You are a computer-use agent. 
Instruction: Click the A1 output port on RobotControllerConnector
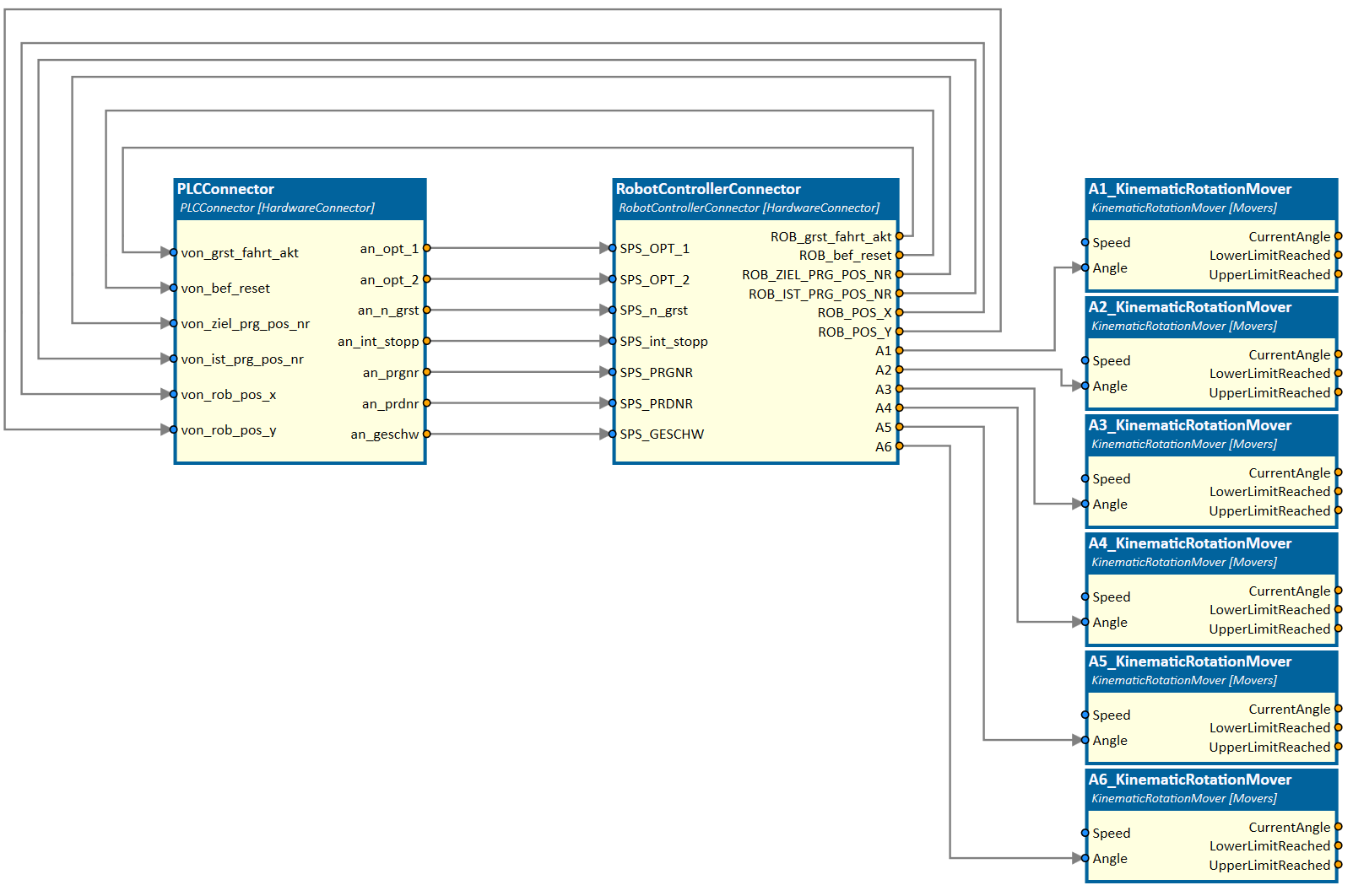(x=899, y=350)
